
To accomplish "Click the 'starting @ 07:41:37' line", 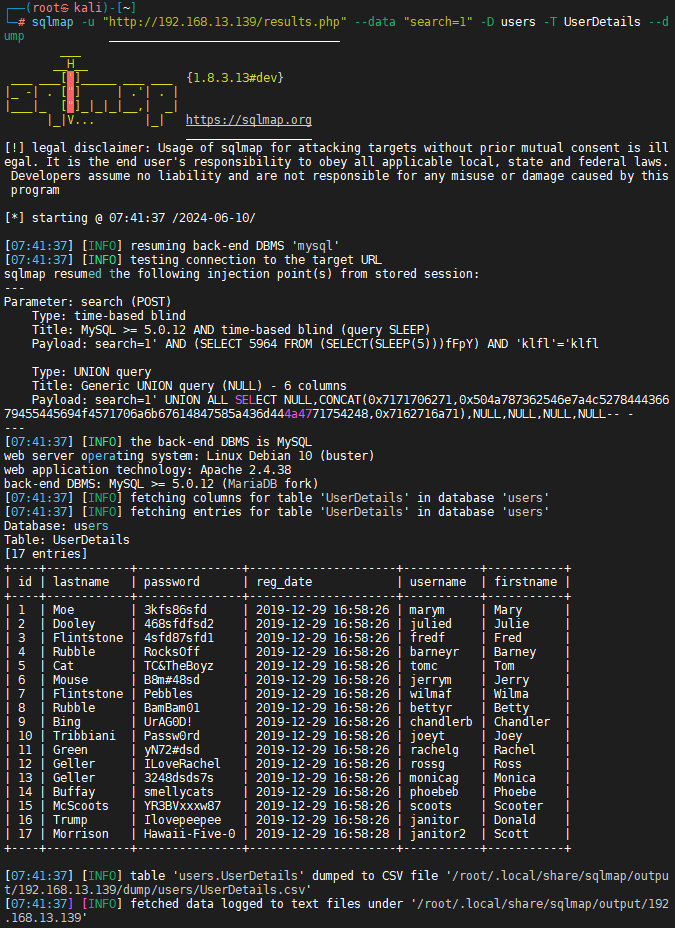I will click(x=130, y=218).
